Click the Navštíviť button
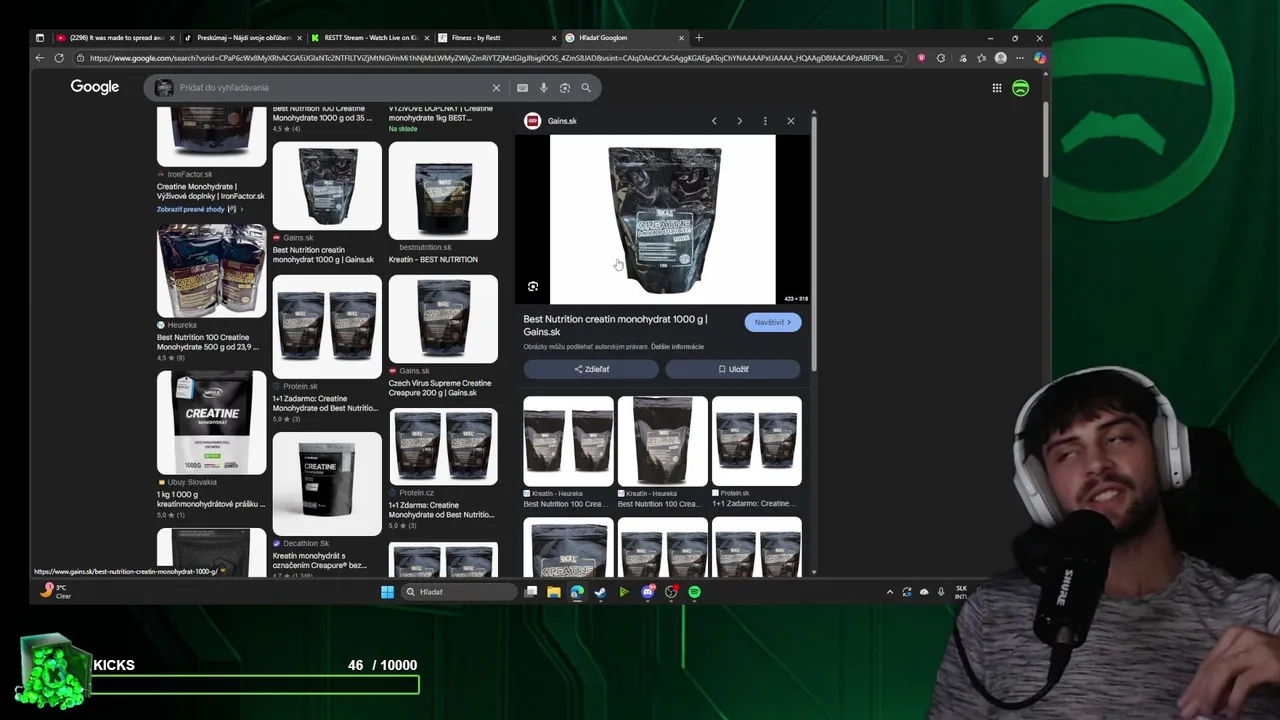Image resolution: width=1280 pixels, height=720 pixels. click(772, 322)
